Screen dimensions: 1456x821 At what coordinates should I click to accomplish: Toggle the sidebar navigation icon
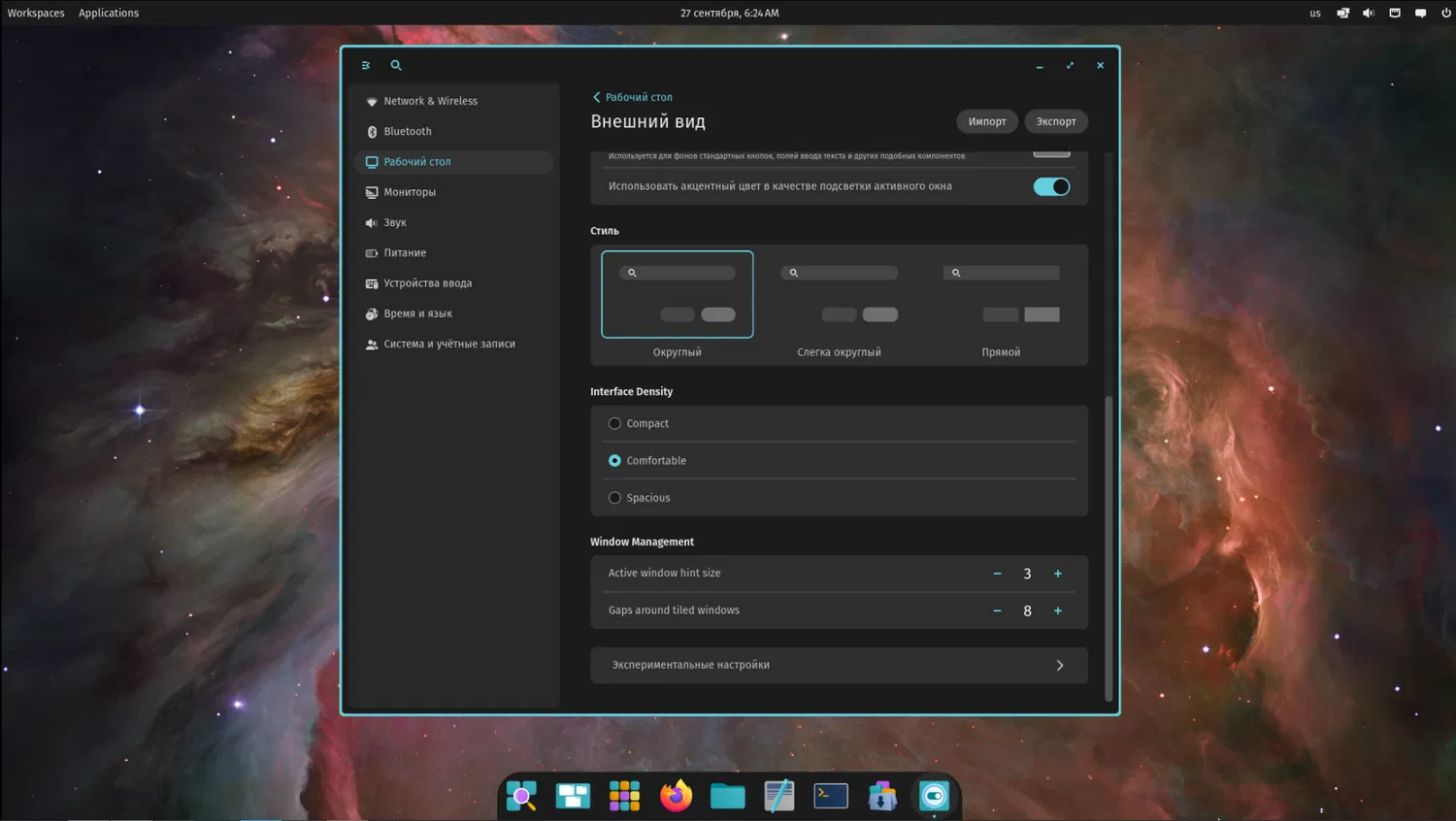point(366,65)
